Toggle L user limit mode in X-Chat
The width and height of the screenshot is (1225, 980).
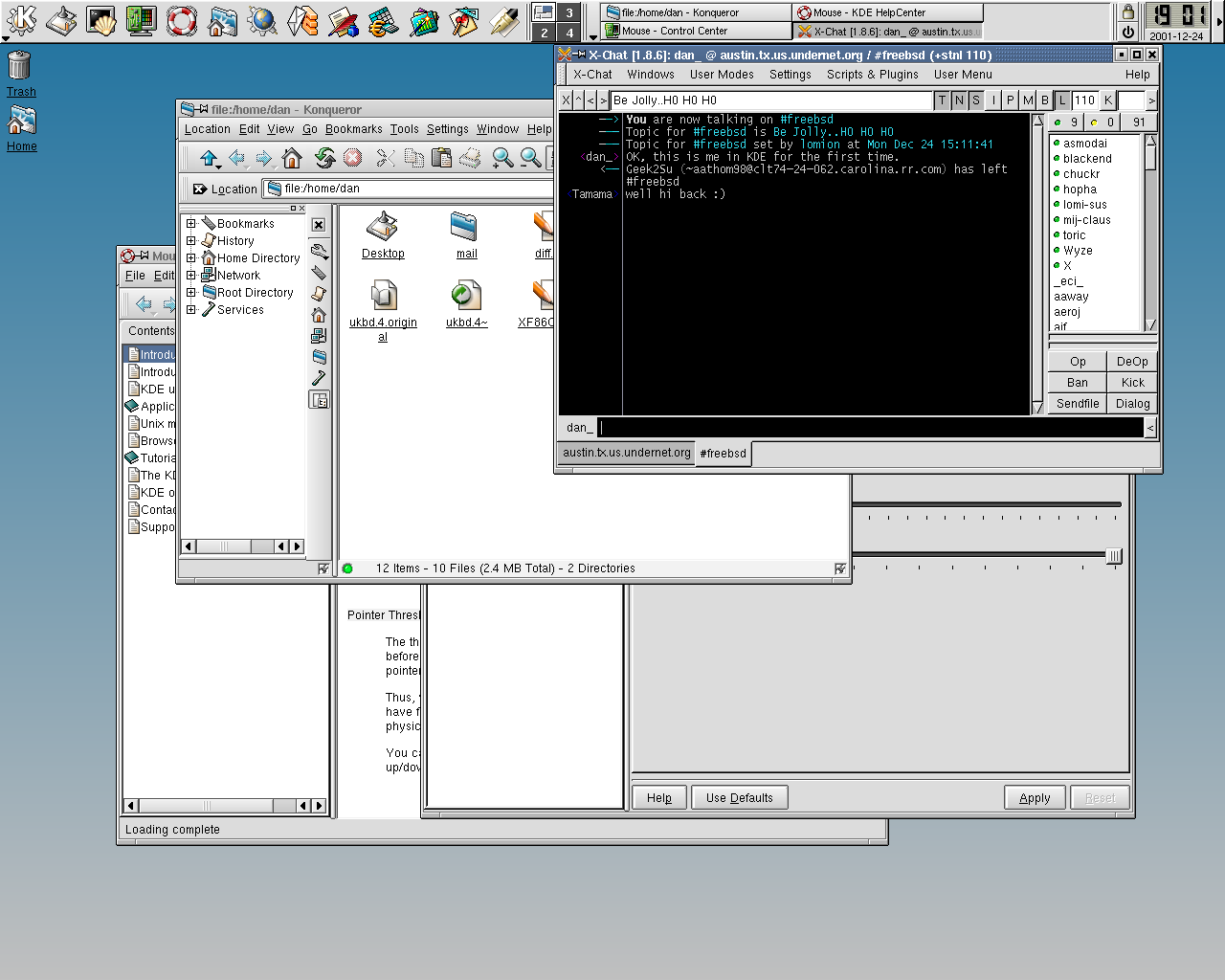[x=1062, y=100]
